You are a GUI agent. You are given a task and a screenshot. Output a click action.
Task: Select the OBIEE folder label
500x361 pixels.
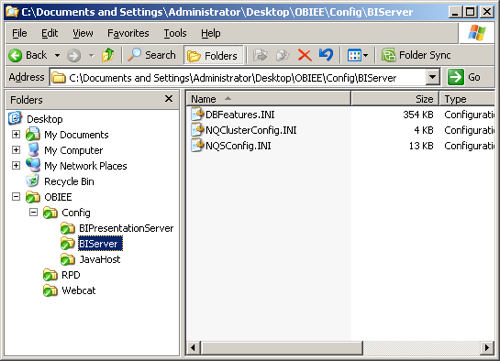click(58, 197)
